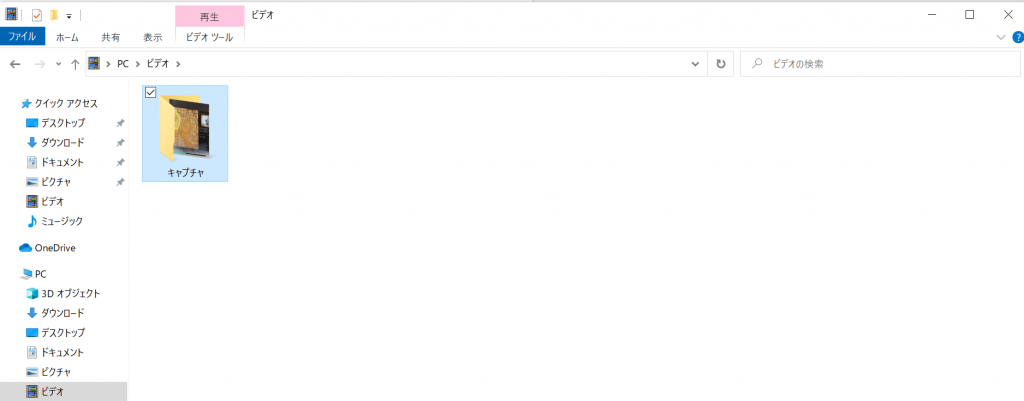
Task: Select 3D オブジェクト under PC
Action: pos(63,293)
